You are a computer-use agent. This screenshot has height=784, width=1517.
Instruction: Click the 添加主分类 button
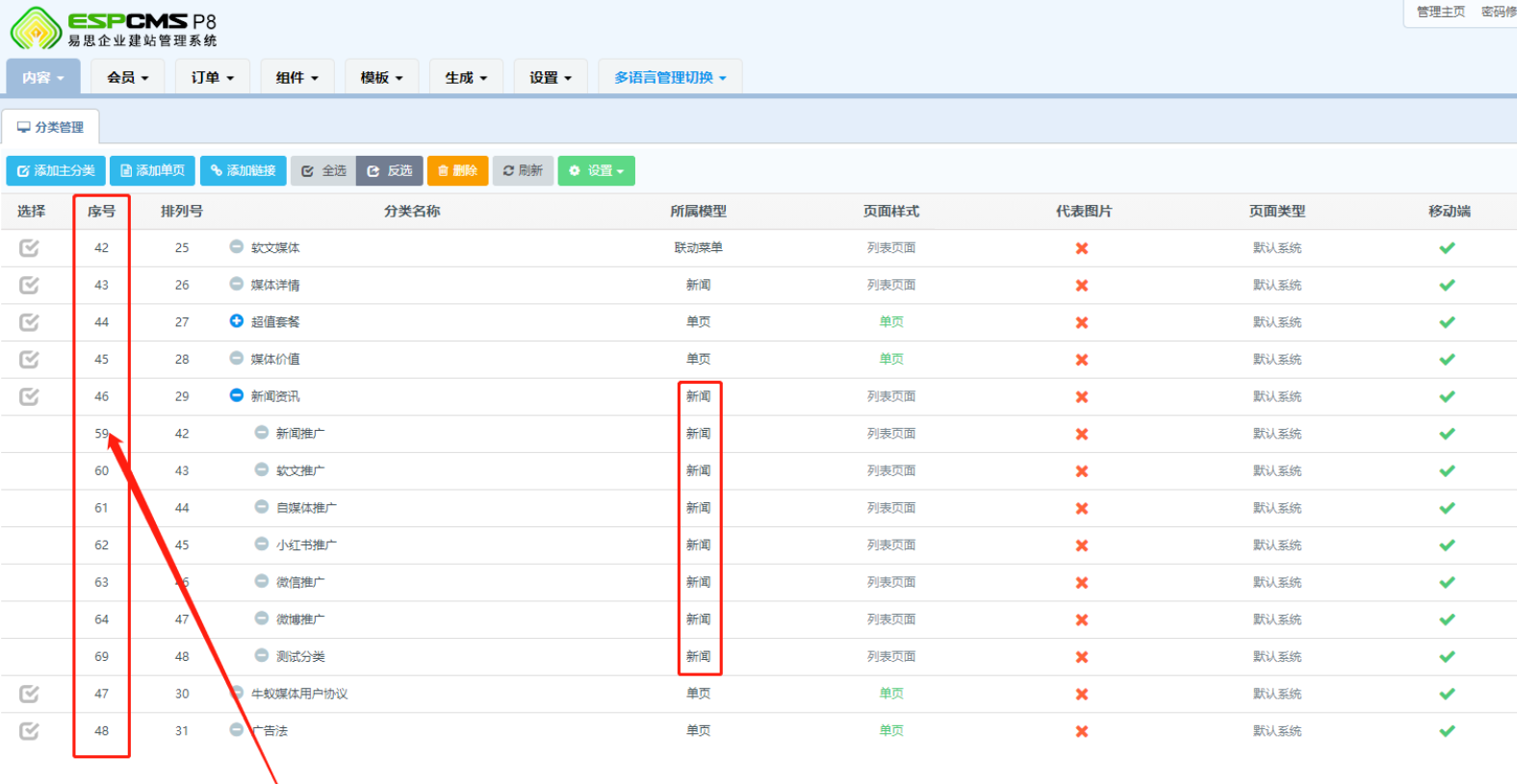(56, 171)
